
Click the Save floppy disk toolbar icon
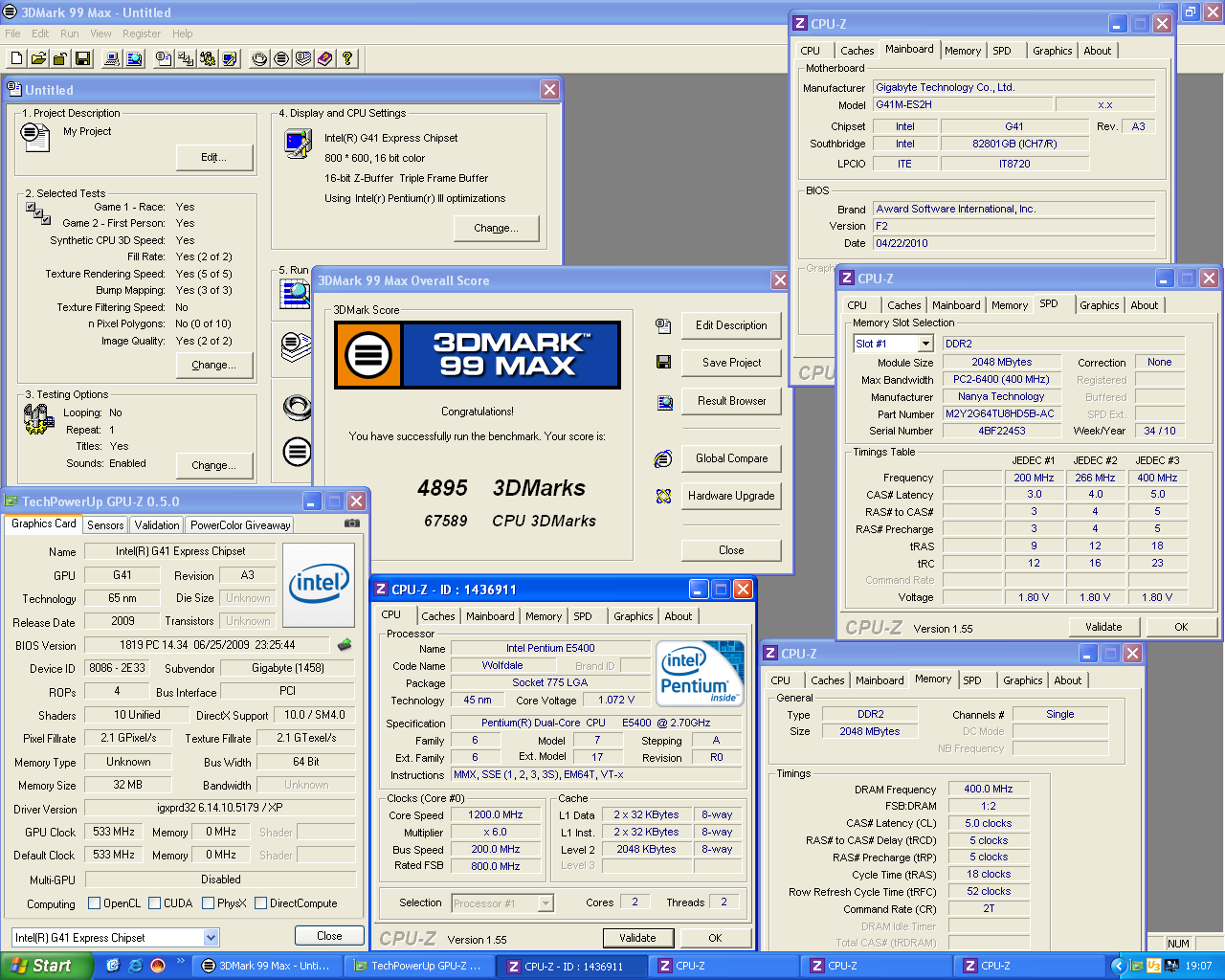82,58
